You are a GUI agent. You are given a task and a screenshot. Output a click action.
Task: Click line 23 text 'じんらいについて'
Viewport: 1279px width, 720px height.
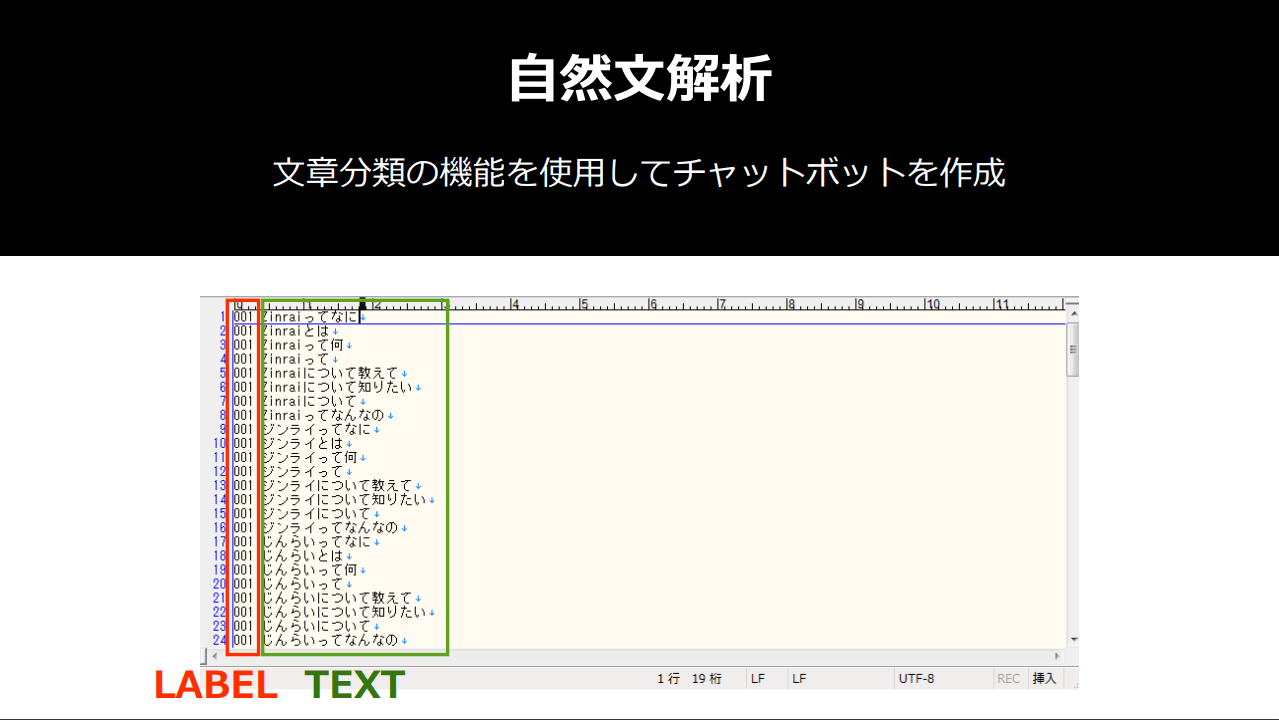[316, 625]
